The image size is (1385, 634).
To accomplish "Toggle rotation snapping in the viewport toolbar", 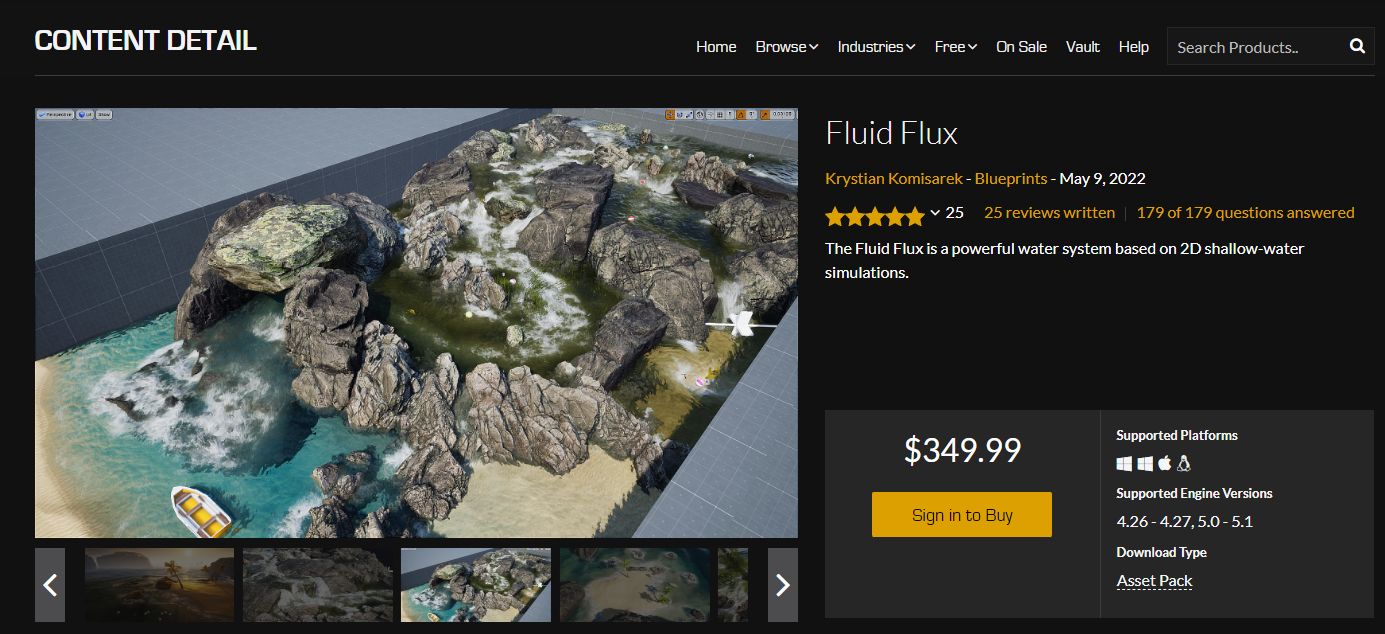I will pos(741,115).
